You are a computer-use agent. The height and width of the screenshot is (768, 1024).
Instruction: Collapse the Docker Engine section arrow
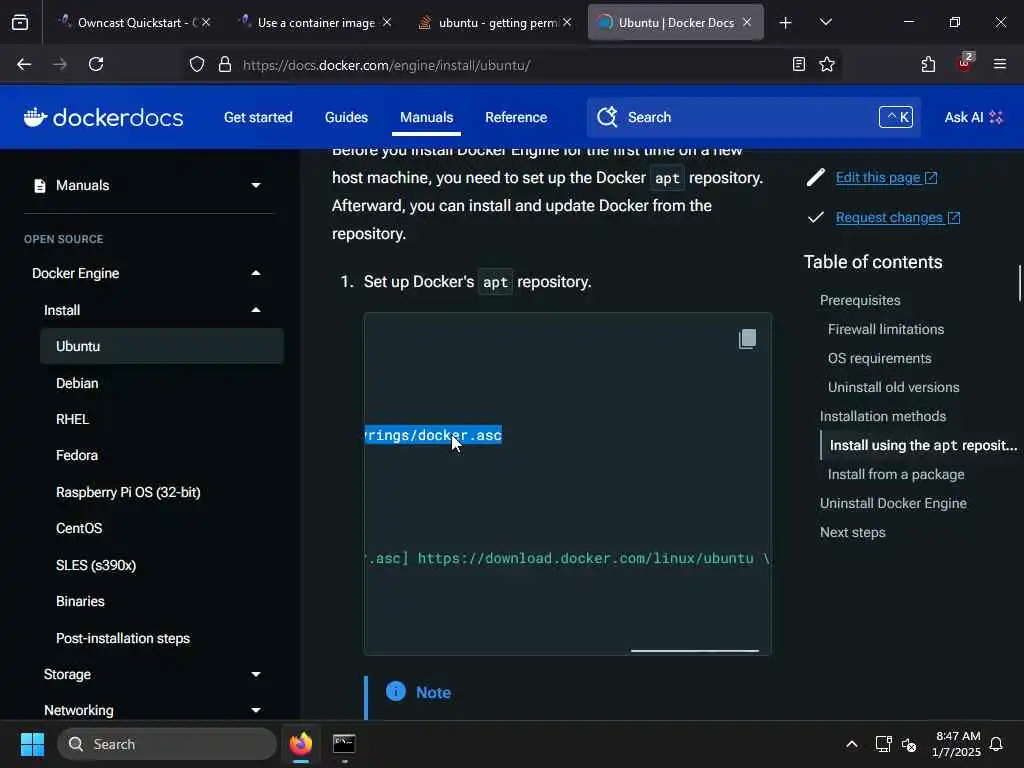(x=256, y=273)
